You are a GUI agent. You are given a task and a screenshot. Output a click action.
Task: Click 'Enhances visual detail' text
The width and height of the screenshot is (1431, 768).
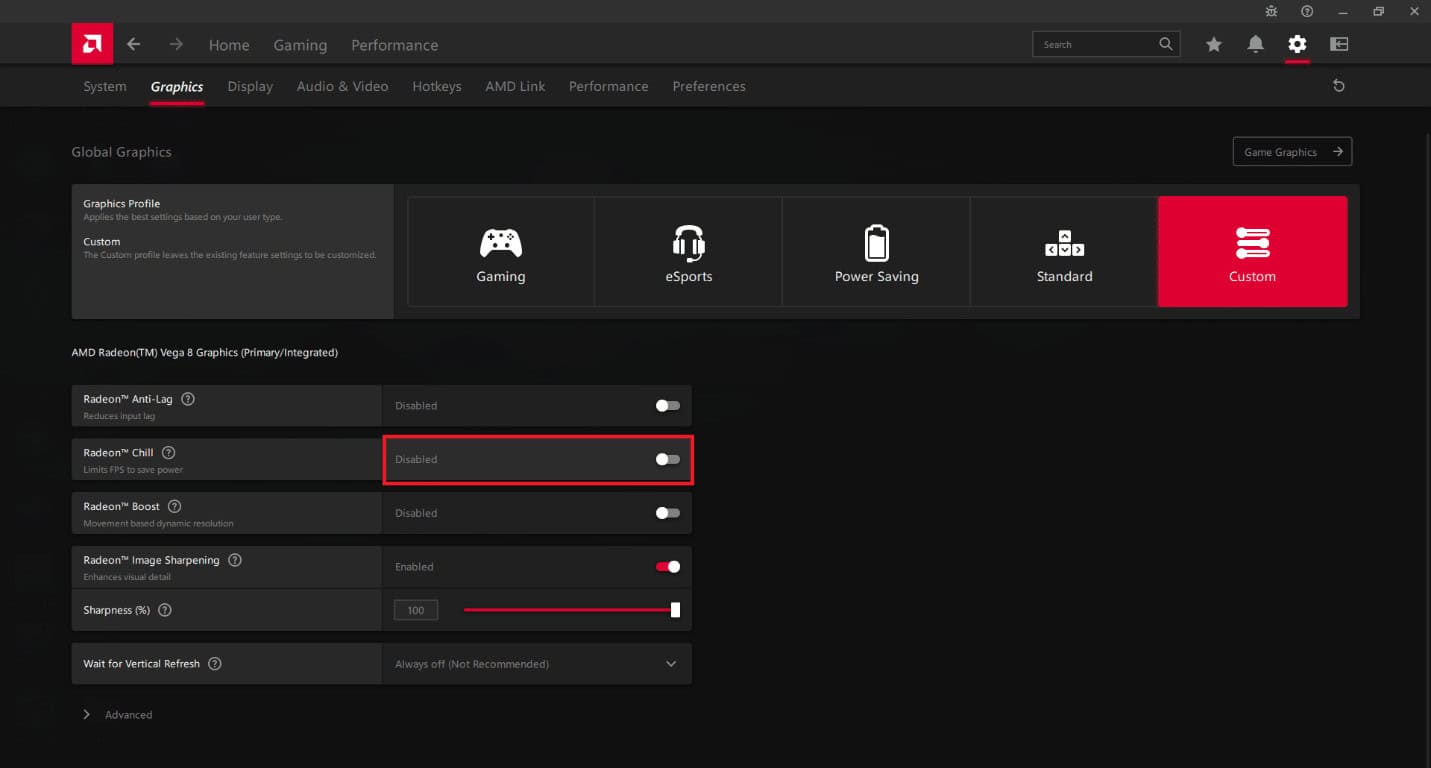[127, 577]
